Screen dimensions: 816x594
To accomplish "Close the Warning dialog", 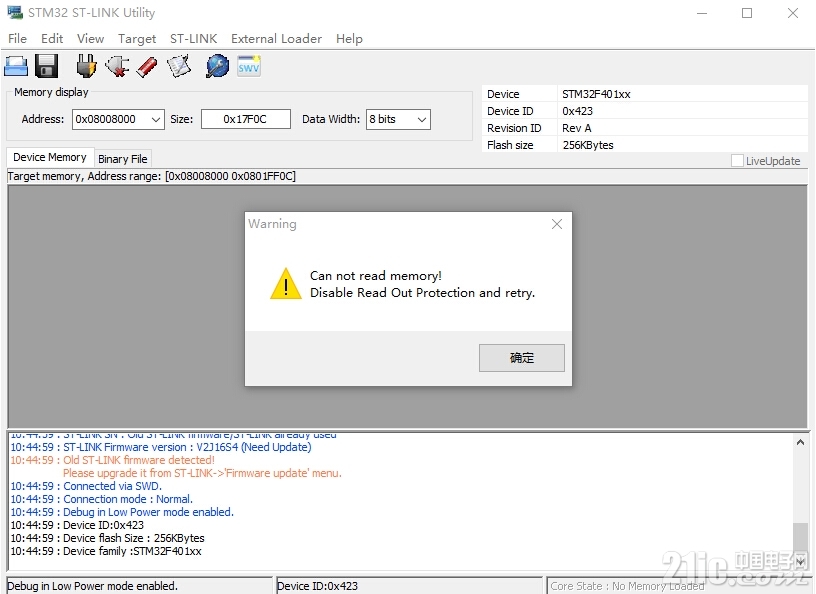I will click(x=557, y=224).
